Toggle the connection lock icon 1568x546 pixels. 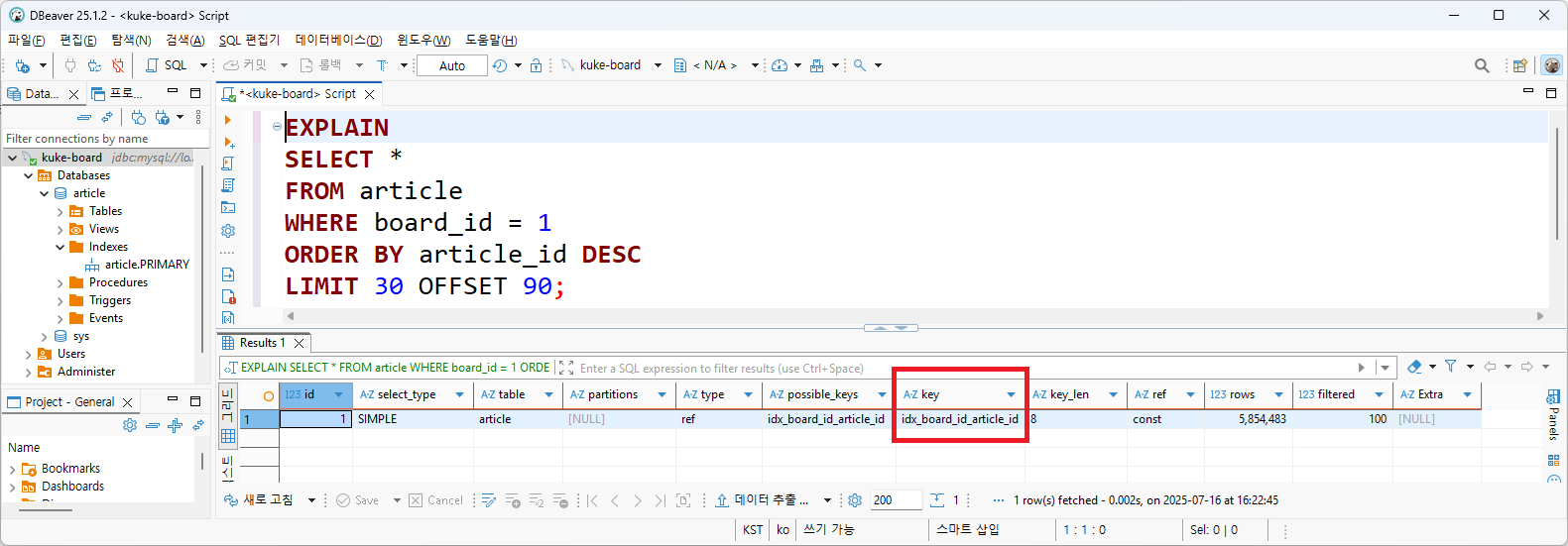click(536, 65)
